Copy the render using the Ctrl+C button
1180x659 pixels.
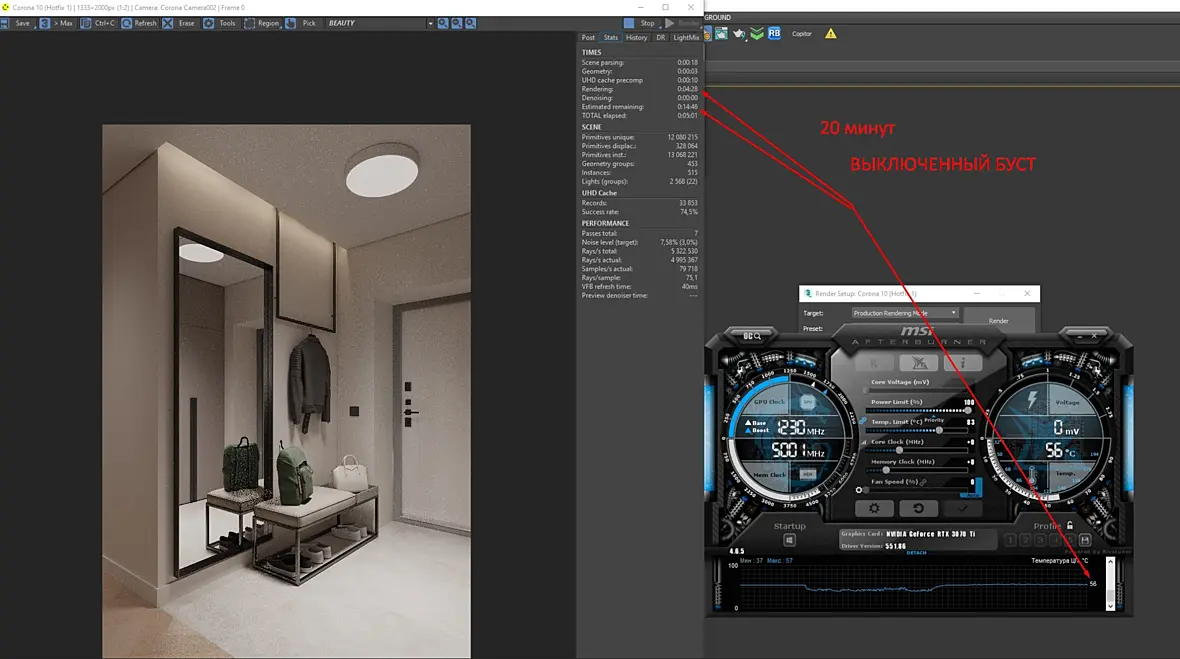tap(98, 23)
